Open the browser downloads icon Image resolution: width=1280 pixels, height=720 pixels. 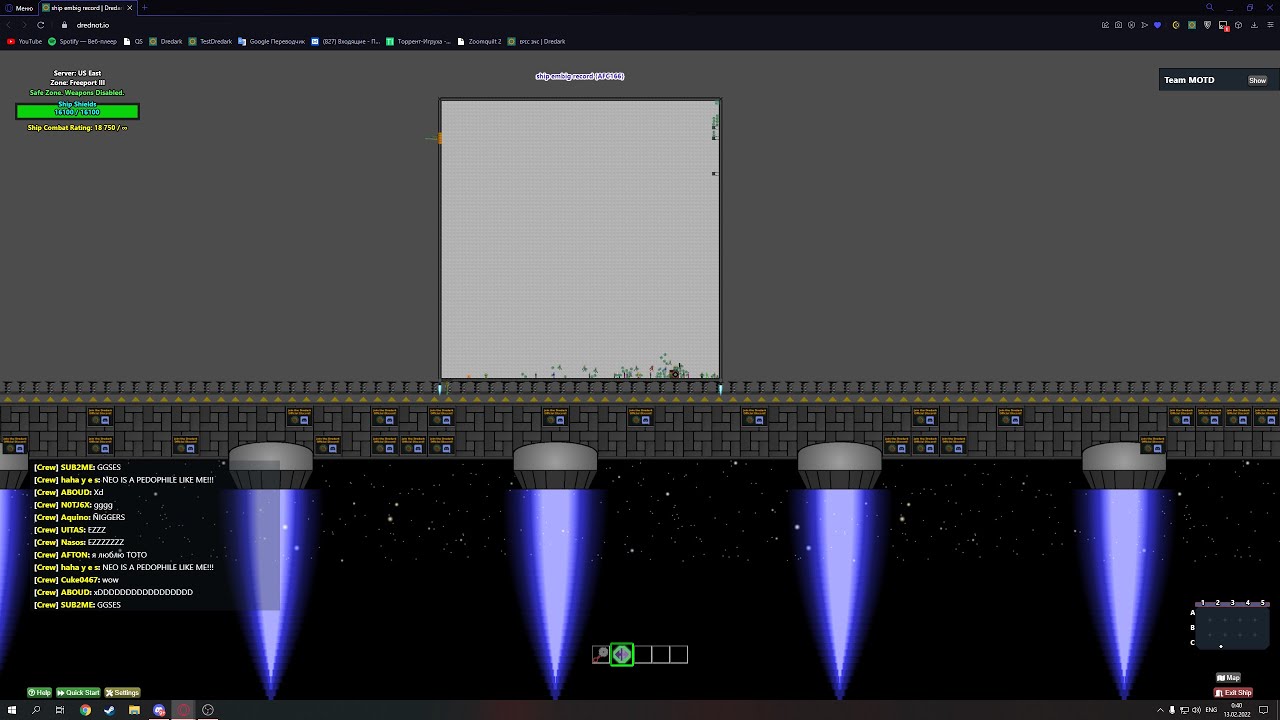click(1254, 25)
